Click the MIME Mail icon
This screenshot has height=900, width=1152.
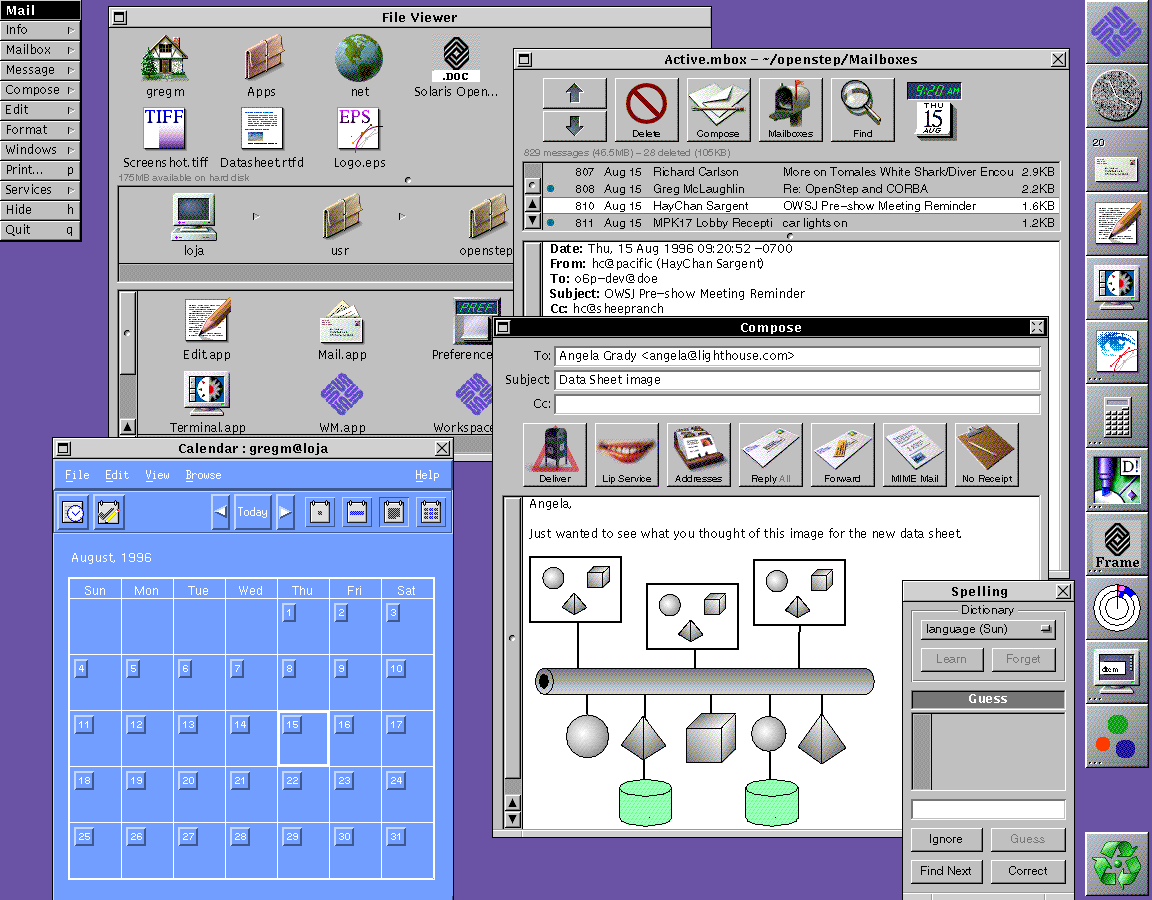915,451
